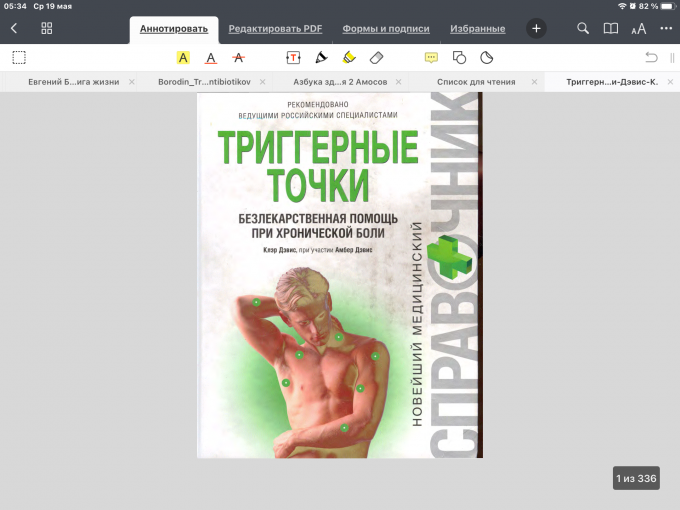680x510 pixels.
Task: Open text size AA view settings
Action: (x=638, y=29)
